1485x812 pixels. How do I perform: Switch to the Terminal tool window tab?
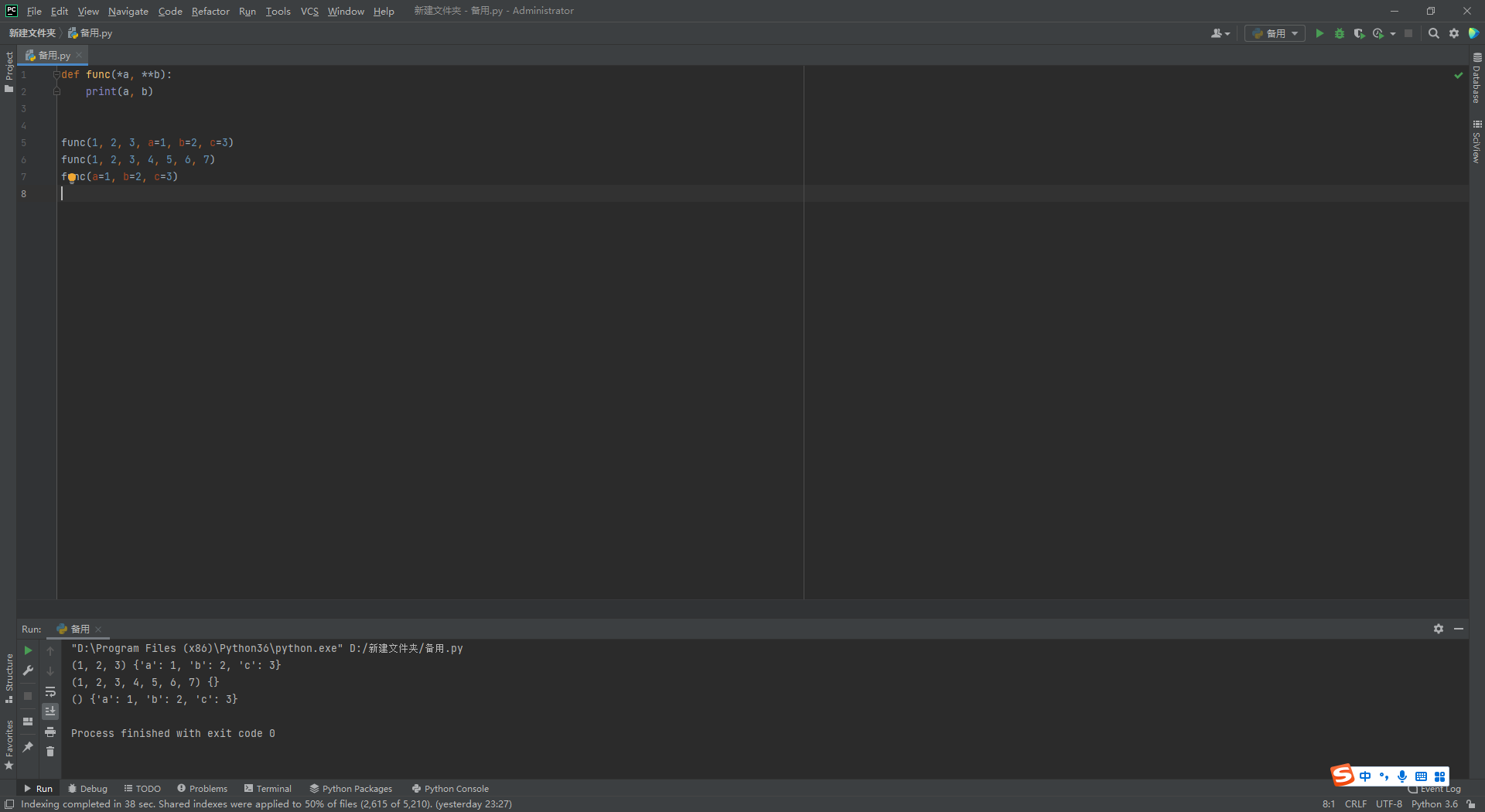coord(268,789)
